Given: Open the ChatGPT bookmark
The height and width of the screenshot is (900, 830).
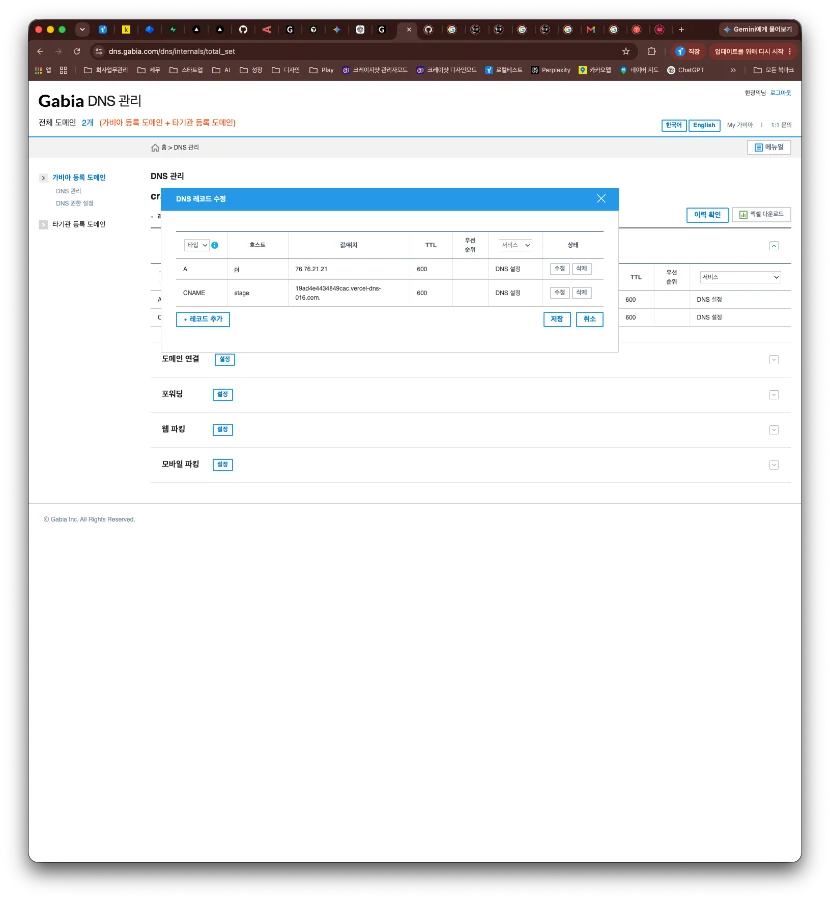Looking at the screenshot, I should (x=685, y=70).
